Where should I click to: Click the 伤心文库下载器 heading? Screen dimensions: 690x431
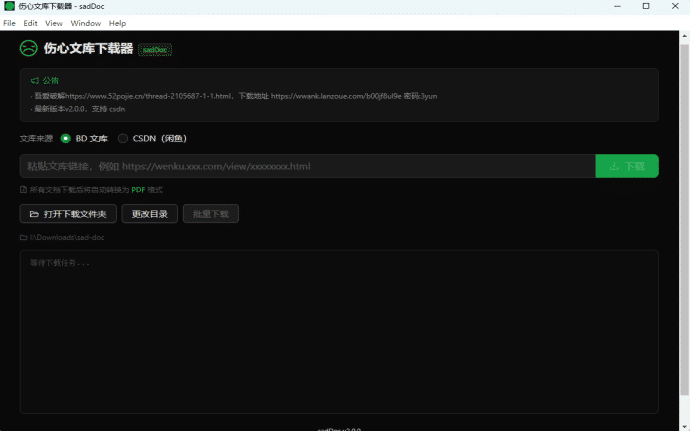(88, 48)
